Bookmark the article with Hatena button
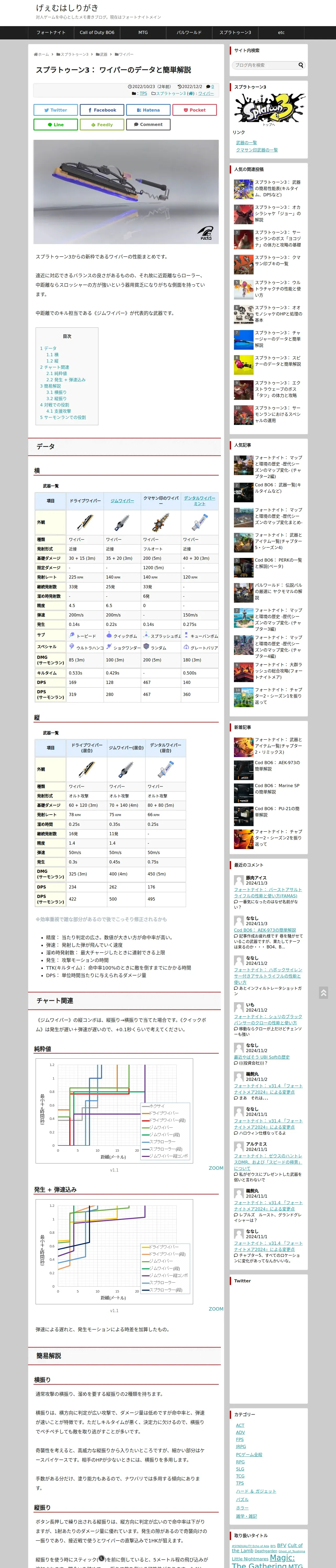Viewport: 336px width, 1568px height. click(x=148, y=110)
